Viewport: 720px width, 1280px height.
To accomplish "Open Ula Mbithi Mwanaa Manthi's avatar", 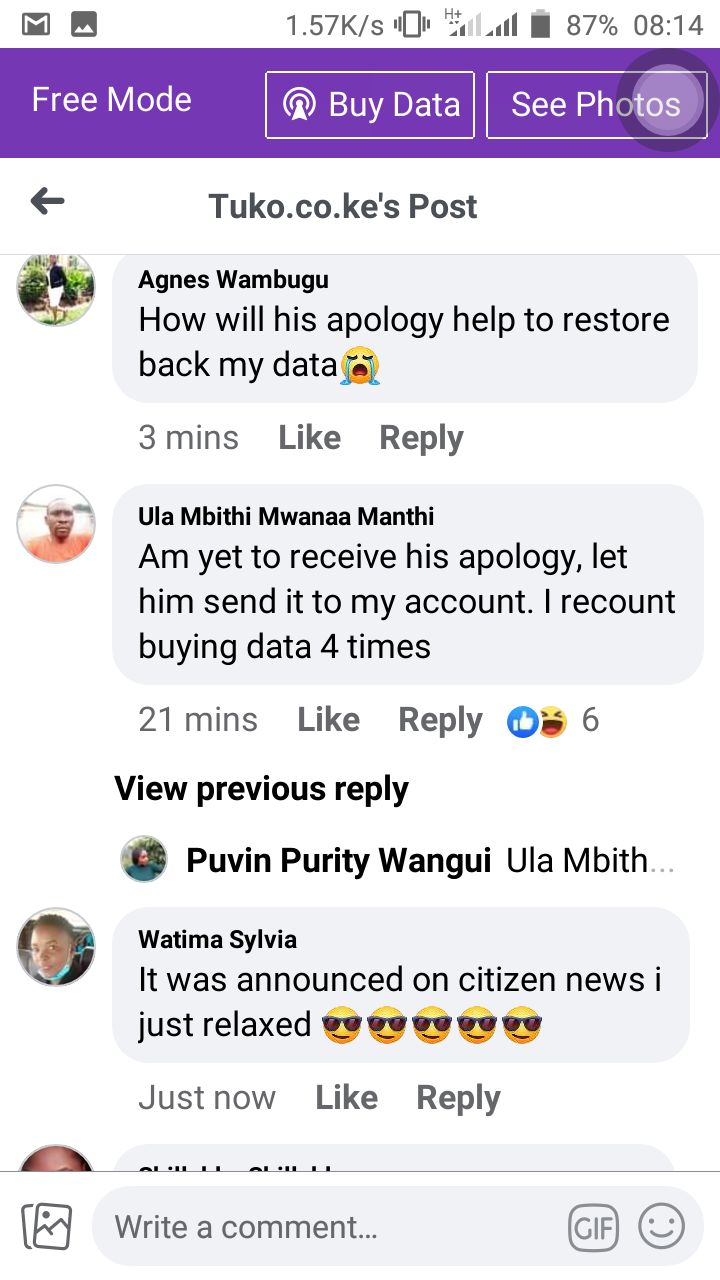I will 56,524.
